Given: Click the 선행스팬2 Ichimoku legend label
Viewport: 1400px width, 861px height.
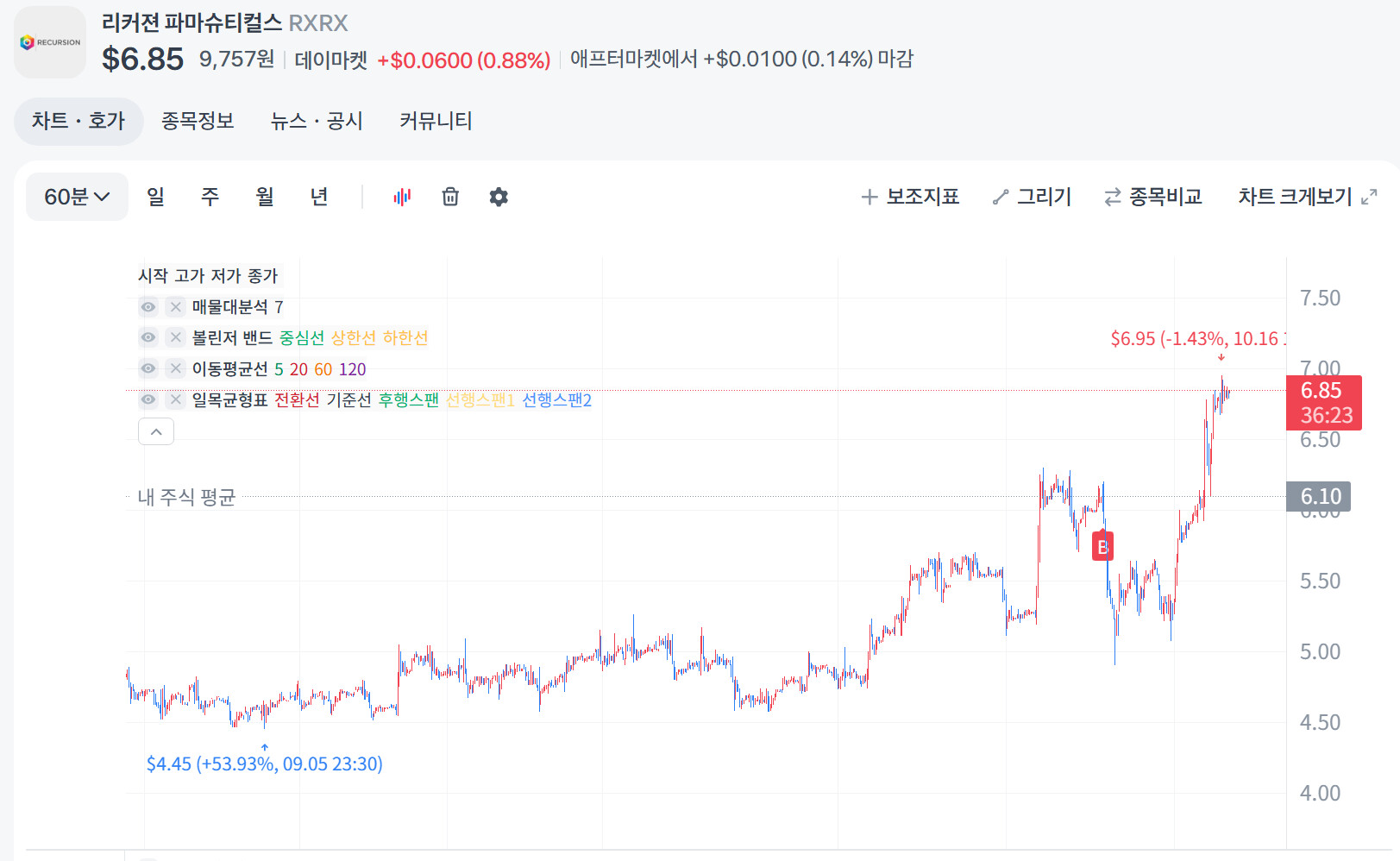Looking at the screenshot, I should (x=557, y=399).
